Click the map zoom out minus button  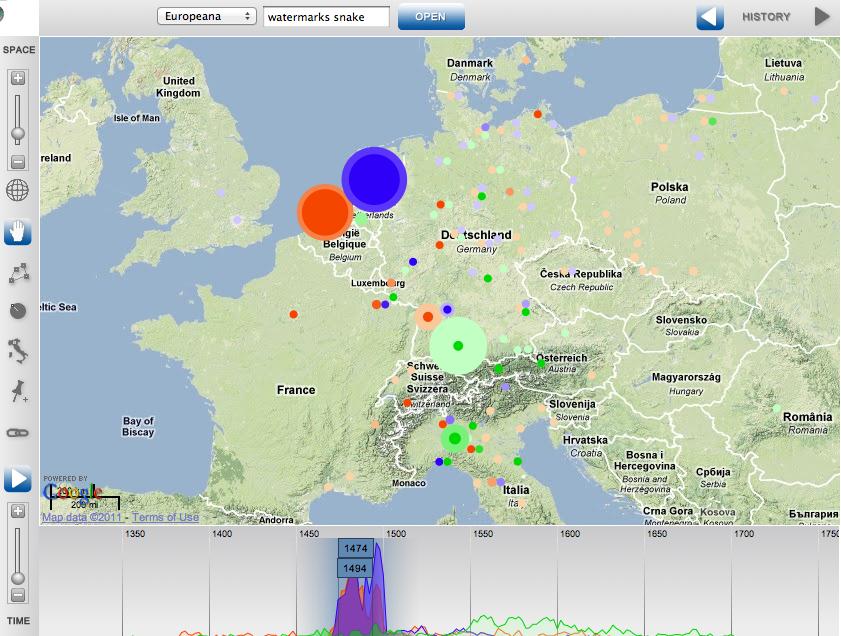(x=18, y=162)
